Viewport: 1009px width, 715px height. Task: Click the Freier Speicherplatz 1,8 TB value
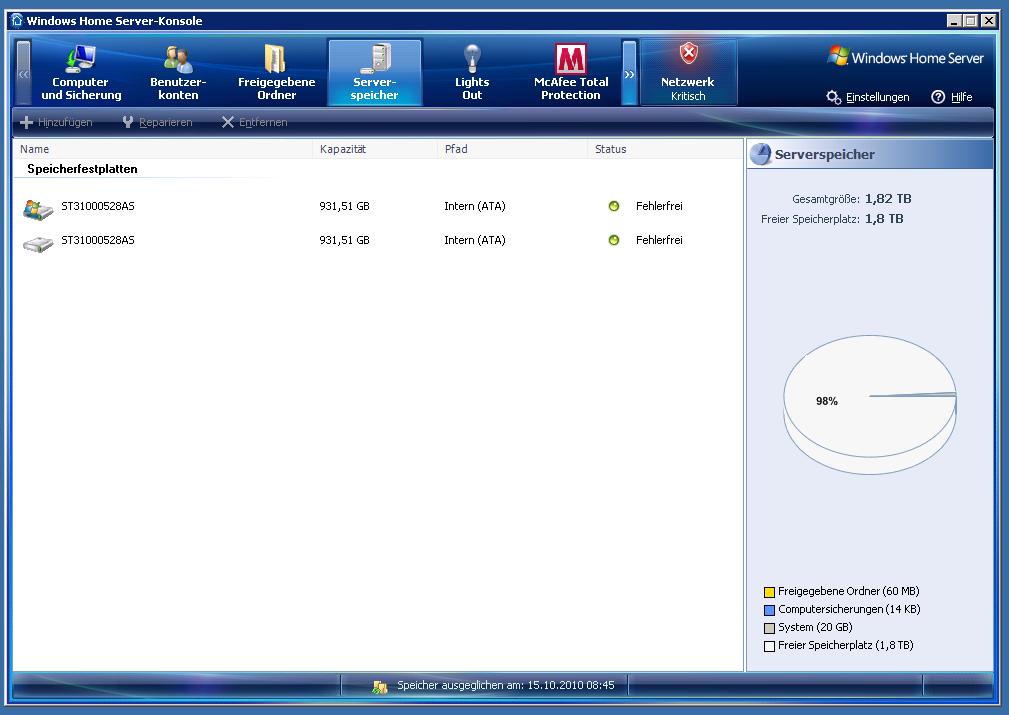pos(884,219)
